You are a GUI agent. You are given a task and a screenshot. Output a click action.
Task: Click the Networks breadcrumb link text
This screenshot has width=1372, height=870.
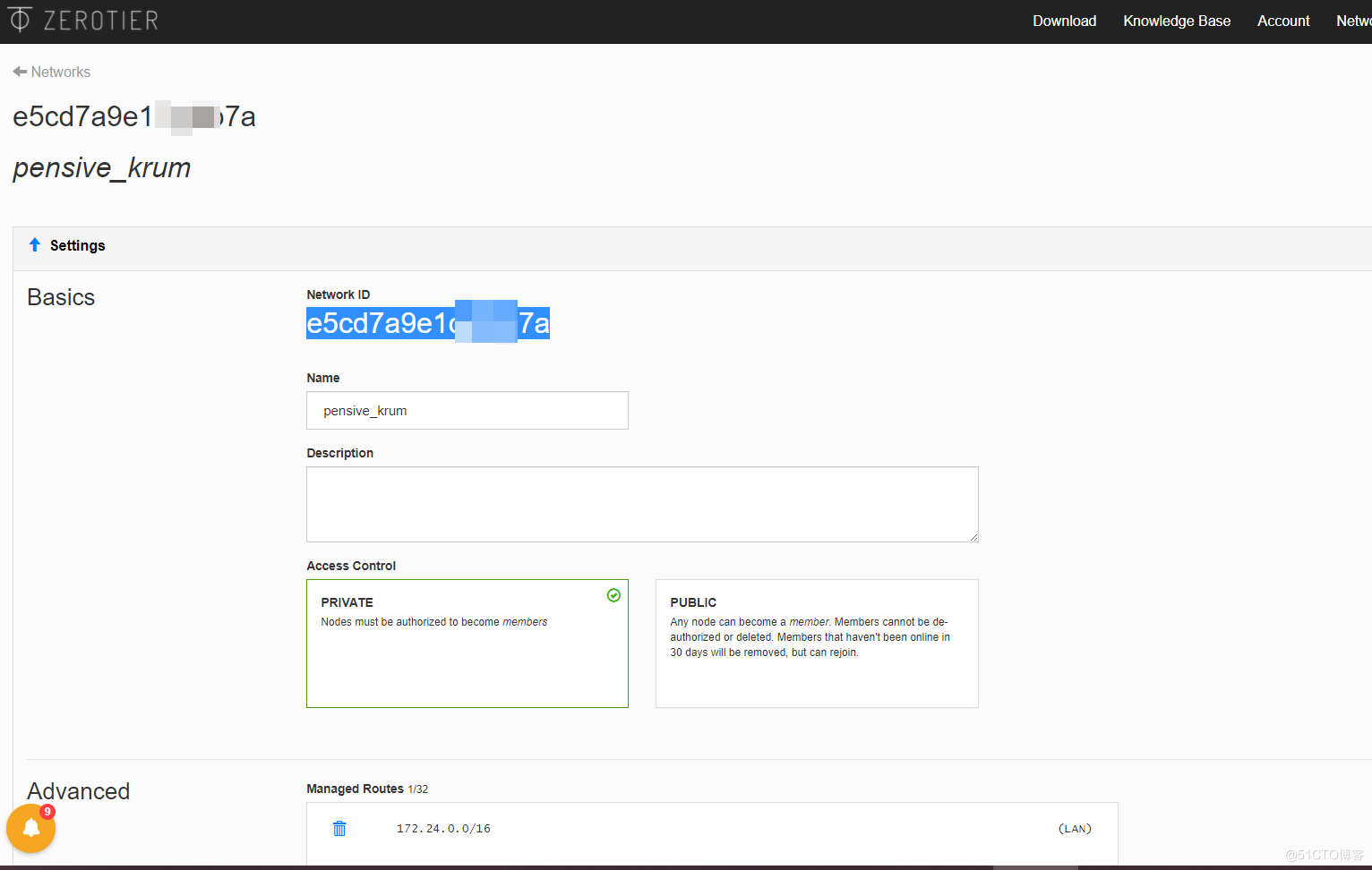point(61,72)
